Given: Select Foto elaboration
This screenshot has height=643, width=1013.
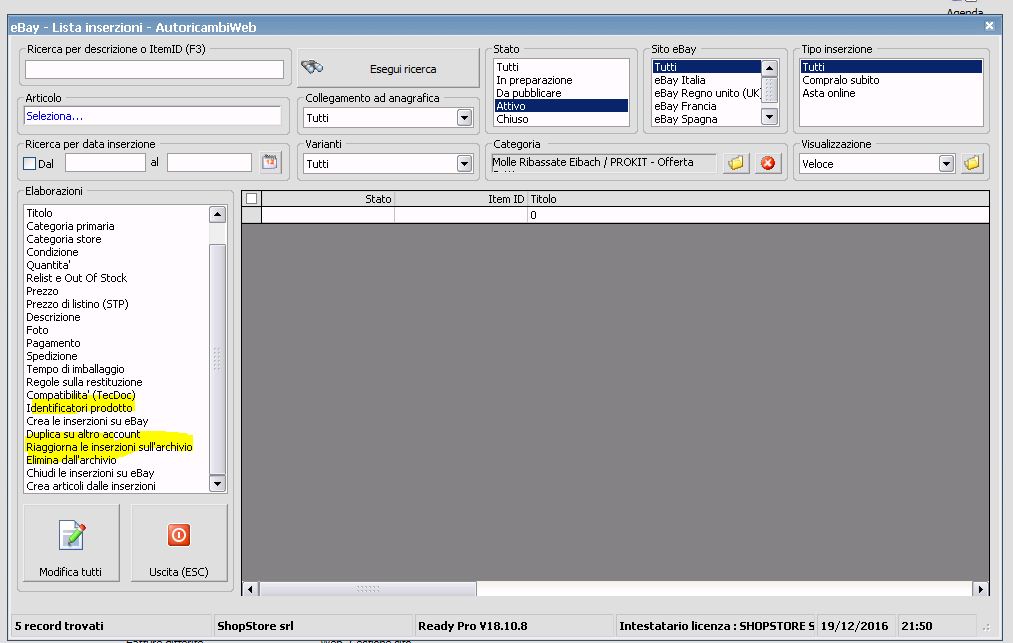Looking at the screenshot, I should point(116,330).
